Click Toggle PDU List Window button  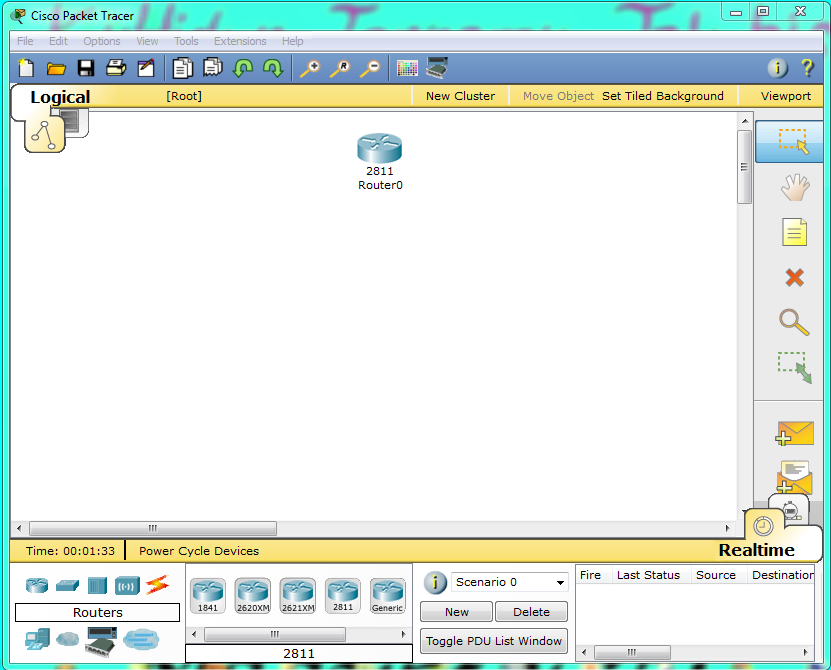493,641
